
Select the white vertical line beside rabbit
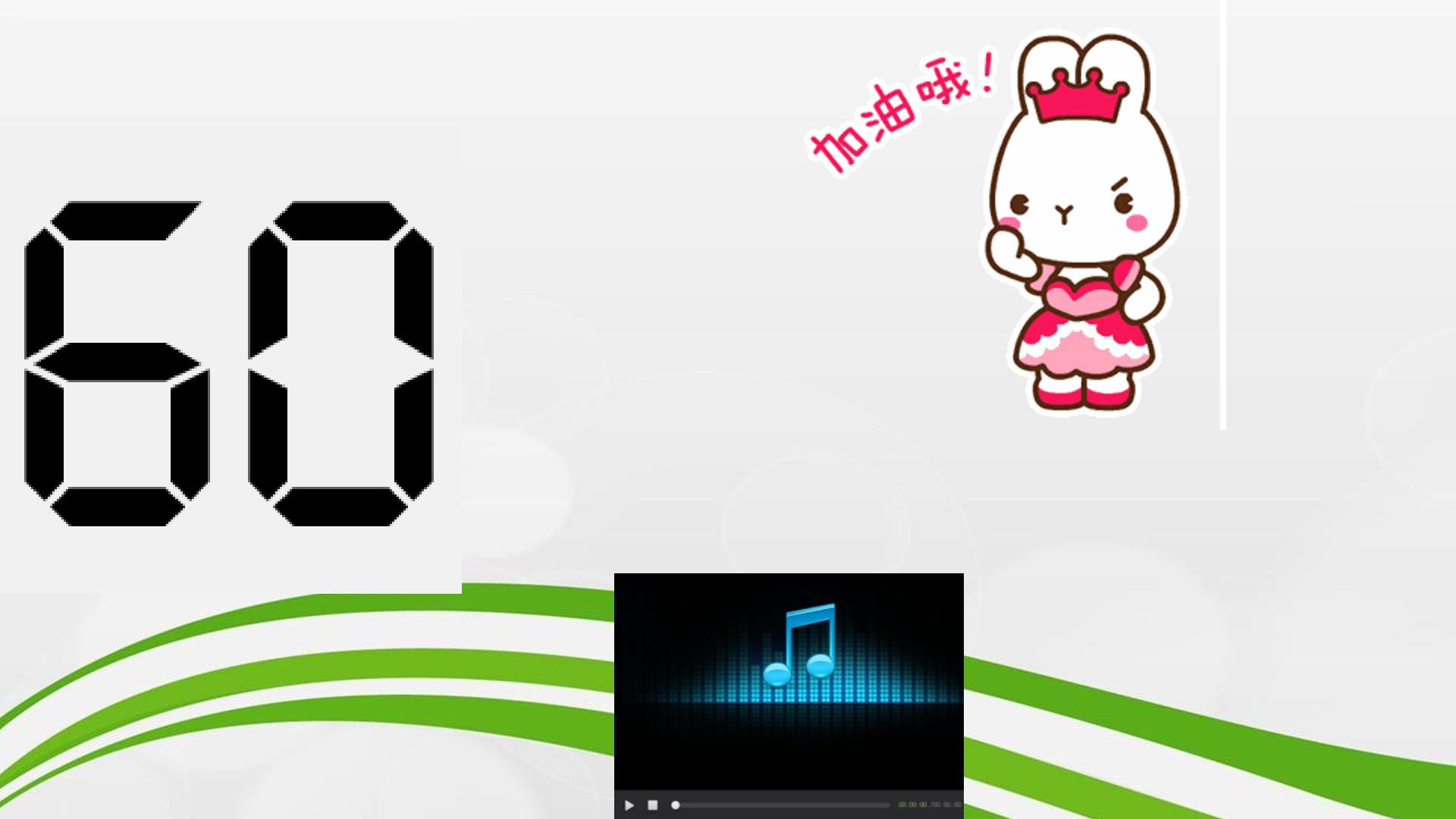(1223, 215)
